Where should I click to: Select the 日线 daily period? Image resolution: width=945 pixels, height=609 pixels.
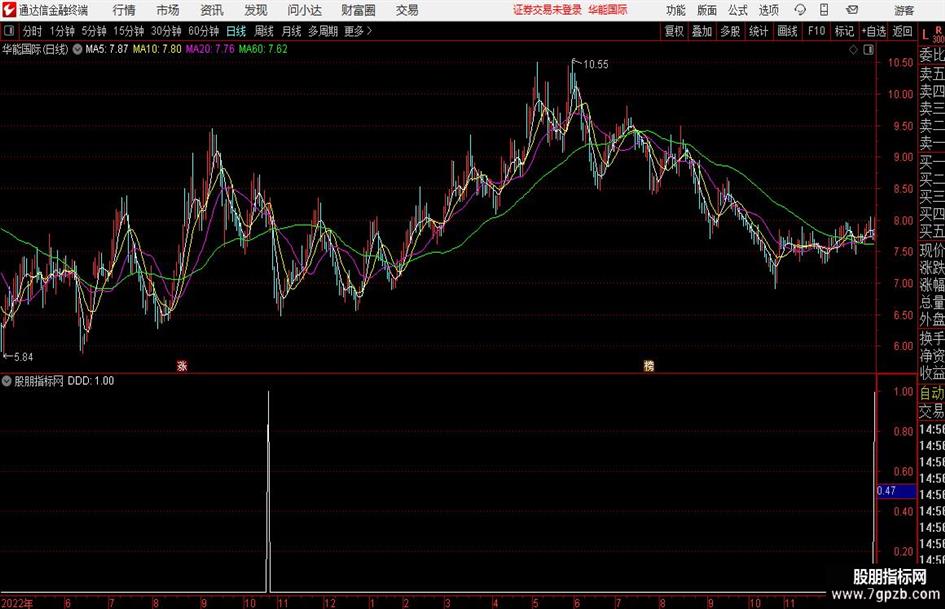pyautogui.click(x=236, y=31)
